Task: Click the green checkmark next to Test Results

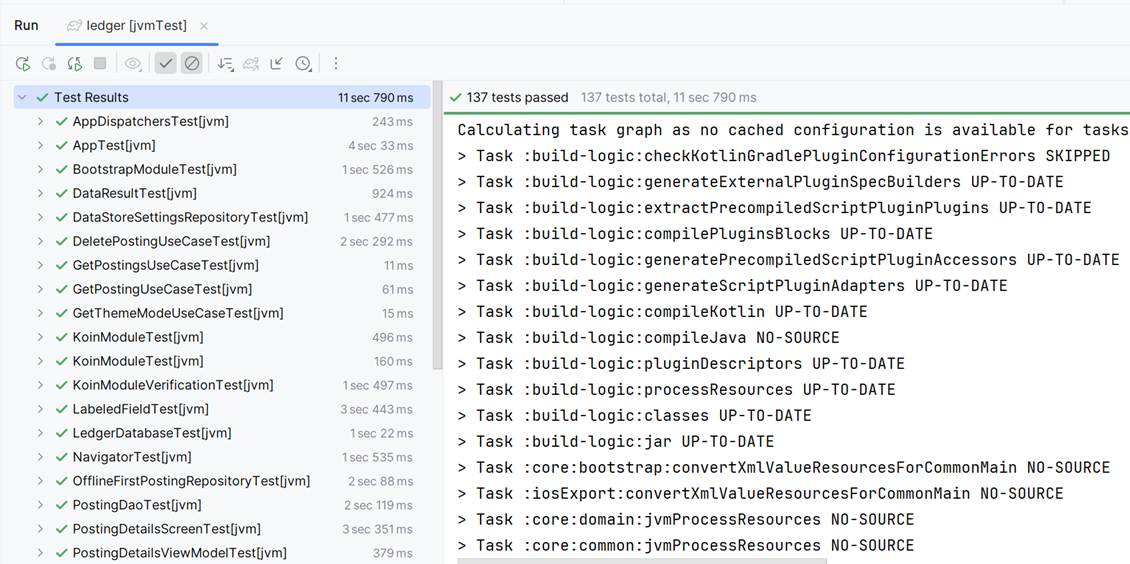Action: [x=43, y=97]
